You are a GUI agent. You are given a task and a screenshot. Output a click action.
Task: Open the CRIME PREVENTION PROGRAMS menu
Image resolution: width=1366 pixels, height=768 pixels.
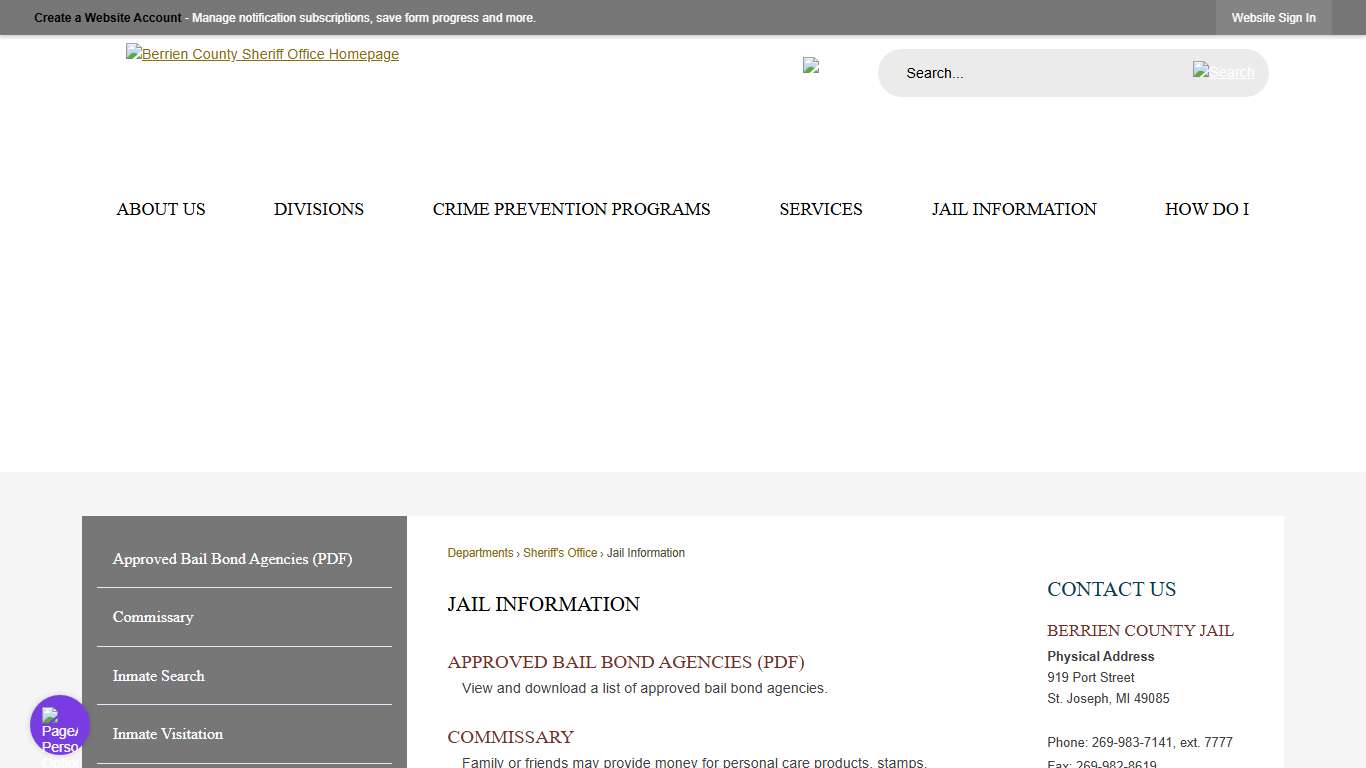[571, 209]
